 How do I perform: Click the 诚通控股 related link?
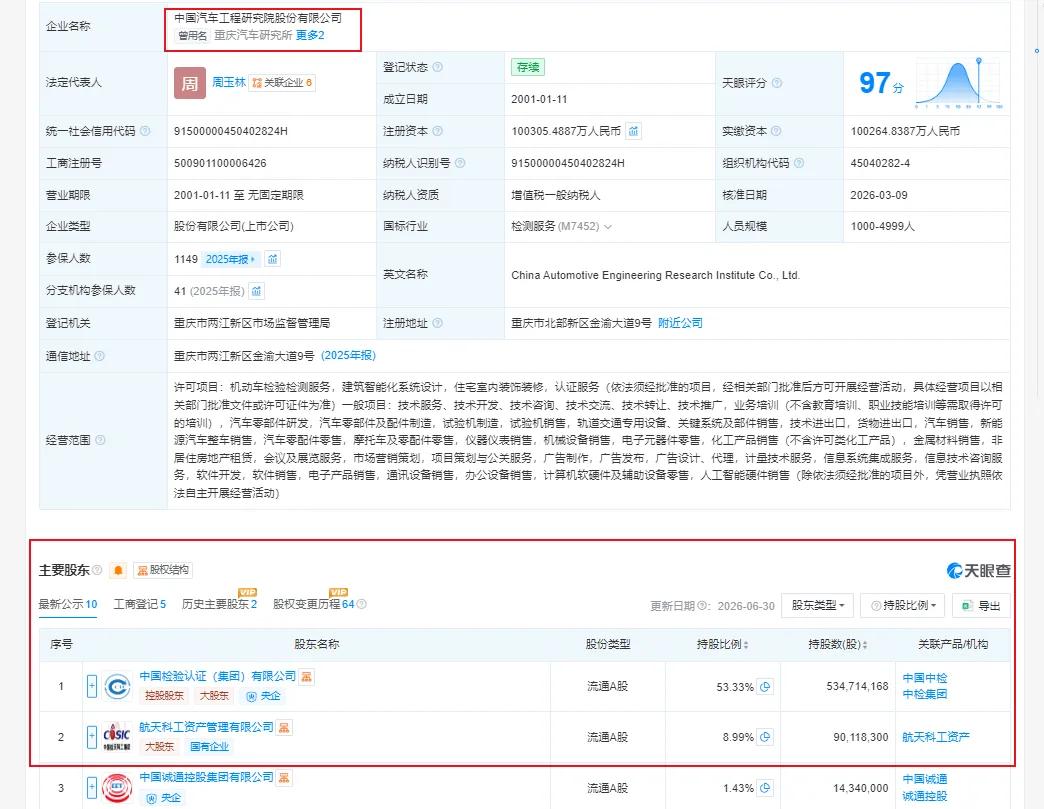pyautogui.click(x=925, y=796)
